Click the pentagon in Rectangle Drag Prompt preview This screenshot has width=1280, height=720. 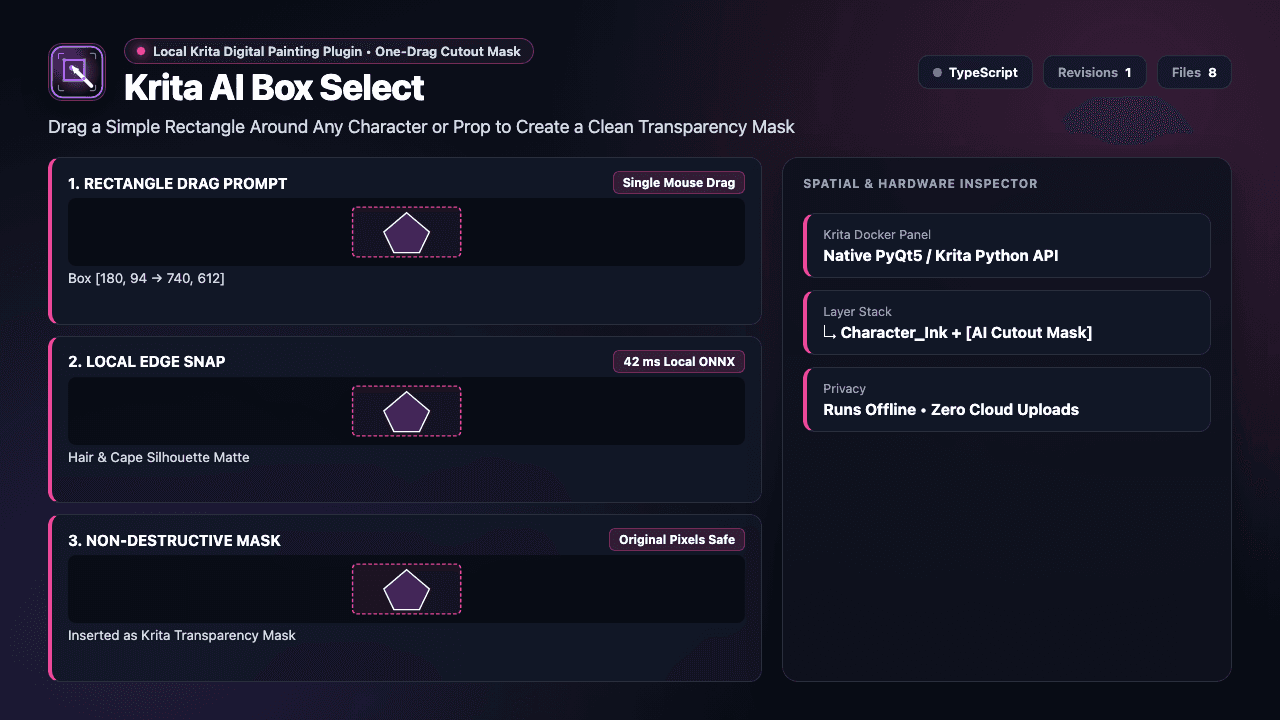407,233
